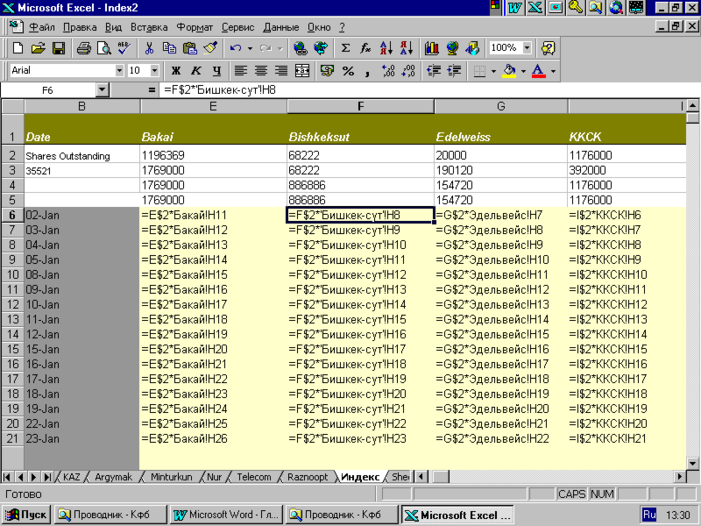This screenshot has height=526, width=701.
Task: Toggle bold formatting (Ж)
Action: click(x=176, y=71)
